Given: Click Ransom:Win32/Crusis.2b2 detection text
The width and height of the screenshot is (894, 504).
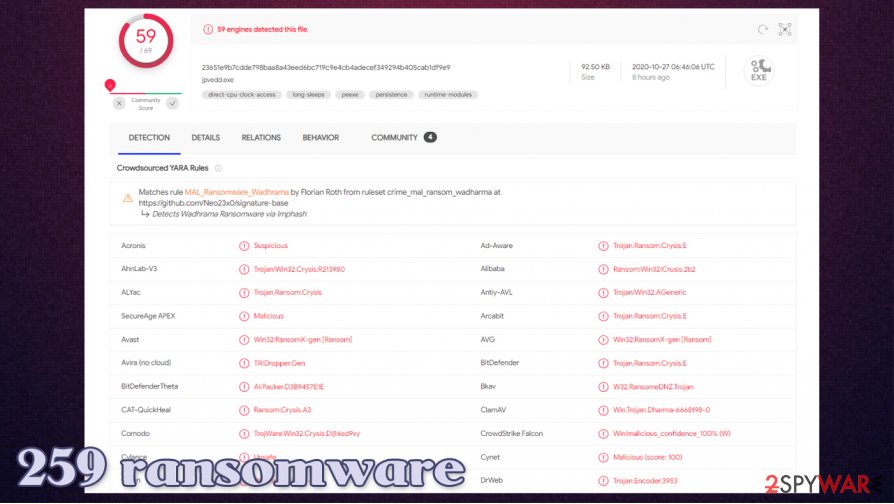Looking at the screenshot, I should (x=654, y=269).
